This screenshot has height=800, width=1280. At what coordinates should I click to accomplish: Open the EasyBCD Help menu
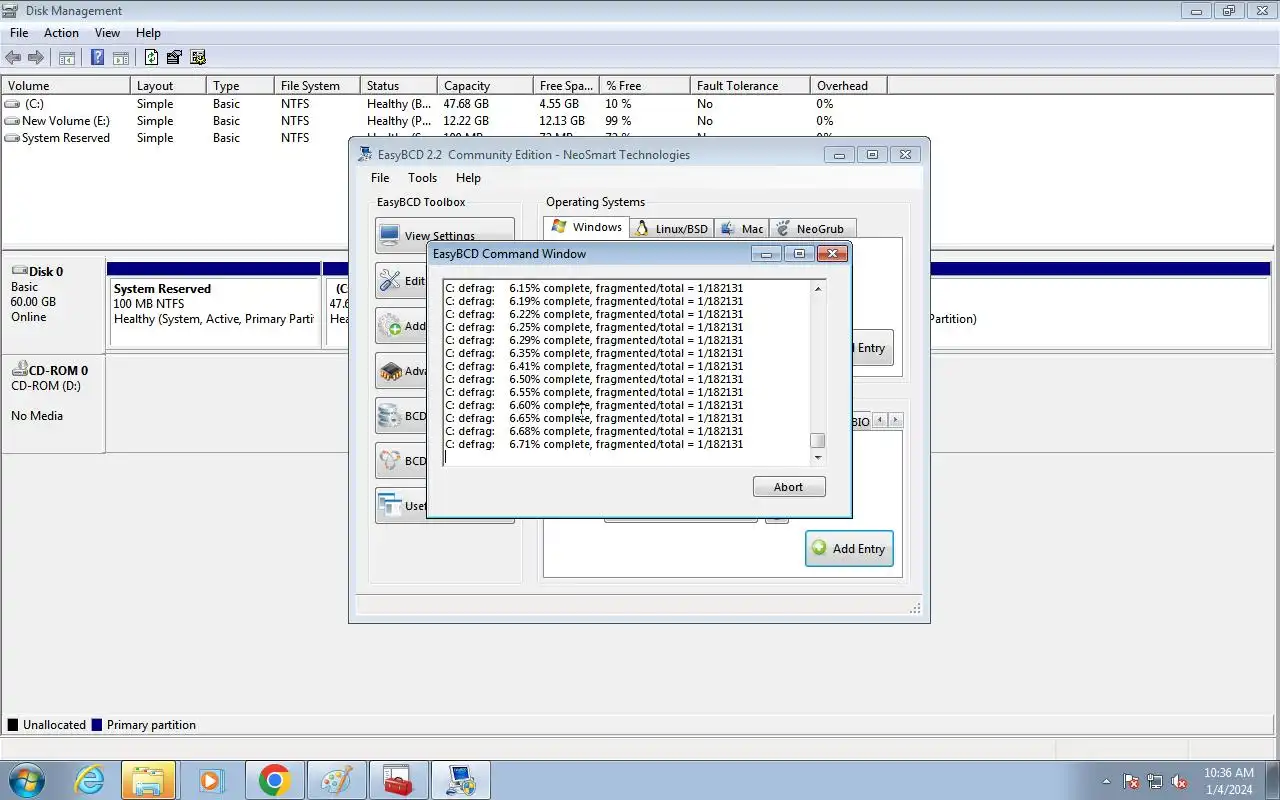pyautogui.click(x=468, y=178)
